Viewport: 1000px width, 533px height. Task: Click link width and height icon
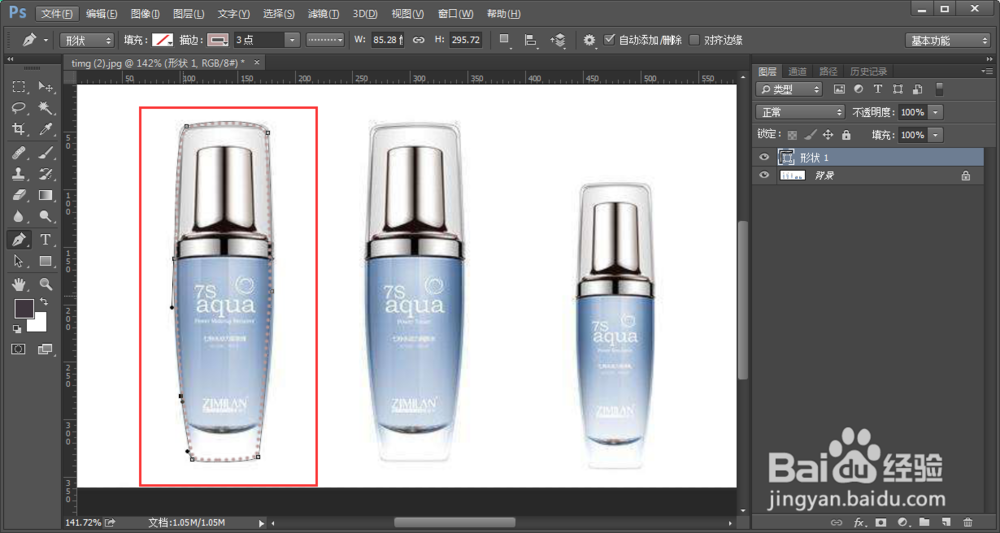pyautogui.click(x=418, y=40)
